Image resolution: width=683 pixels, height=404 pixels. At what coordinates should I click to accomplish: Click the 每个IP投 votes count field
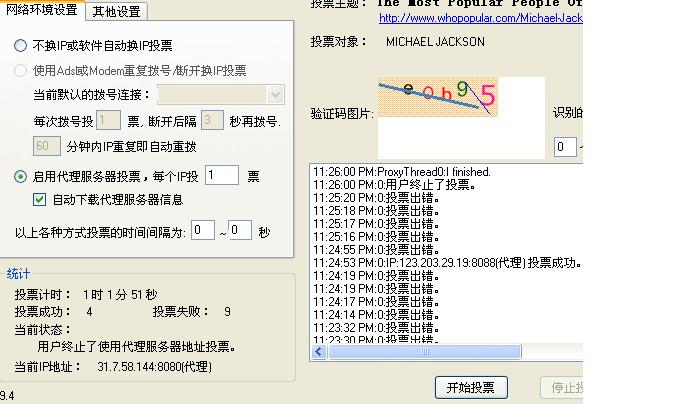pos(222,176)
